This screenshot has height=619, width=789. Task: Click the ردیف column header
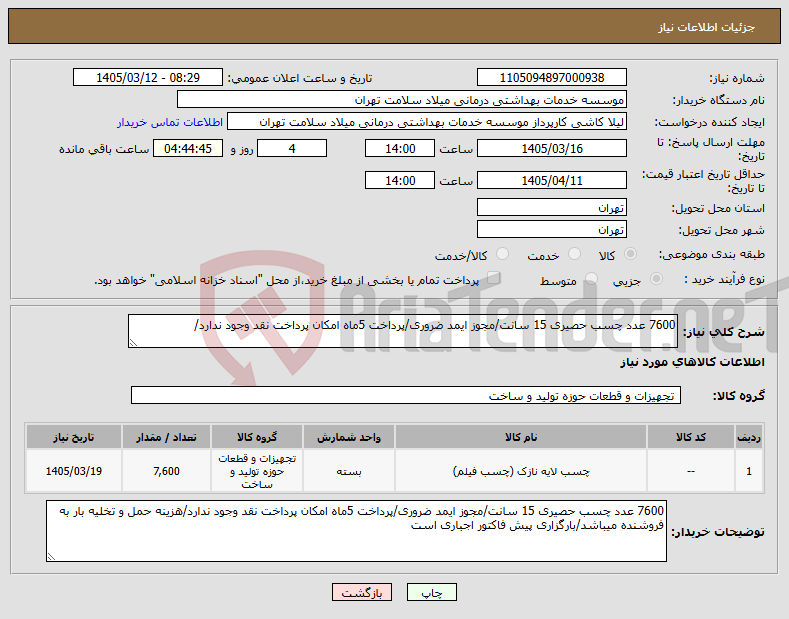coord(749,437)
